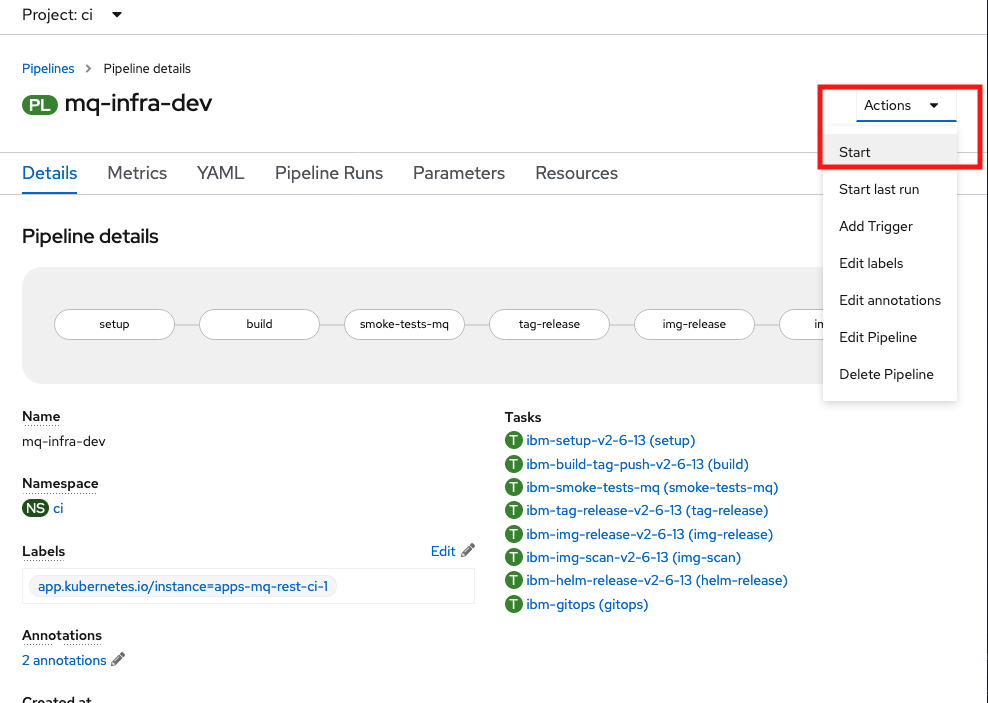This screenshot has width=988, height=703.
Task: Click the mq-infra-dev name value text
Action: [64, 442]
